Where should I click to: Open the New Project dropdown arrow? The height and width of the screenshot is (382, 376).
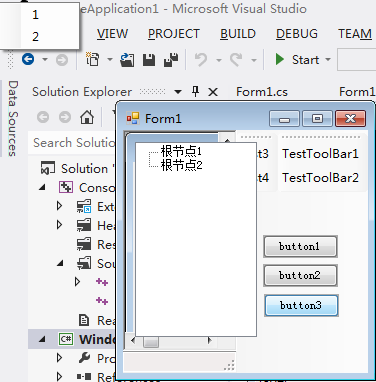click(x=110, y=60)
